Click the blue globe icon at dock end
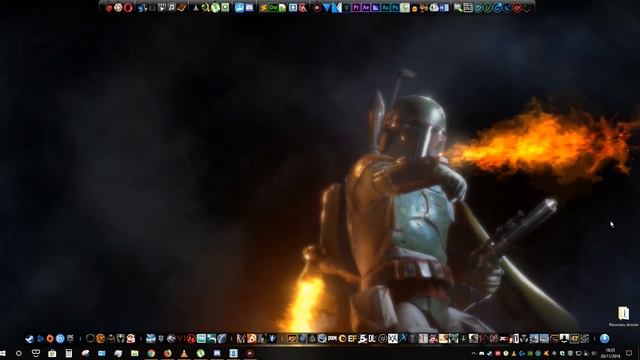640x360 pixels. point(604,338)
